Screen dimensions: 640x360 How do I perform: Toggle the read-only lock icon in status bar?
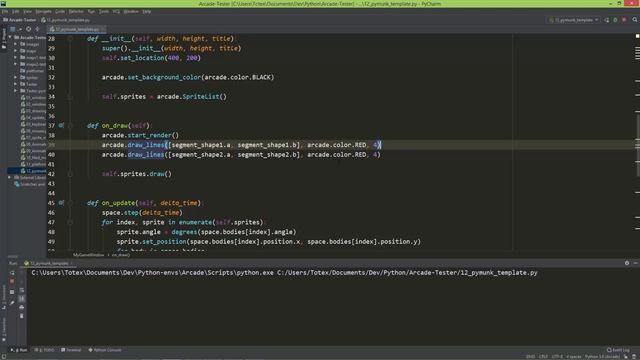(626, 357)
